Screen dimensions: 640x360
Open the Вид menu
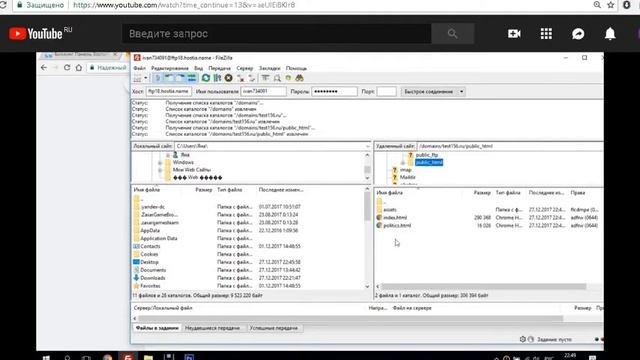coord(198,68)
